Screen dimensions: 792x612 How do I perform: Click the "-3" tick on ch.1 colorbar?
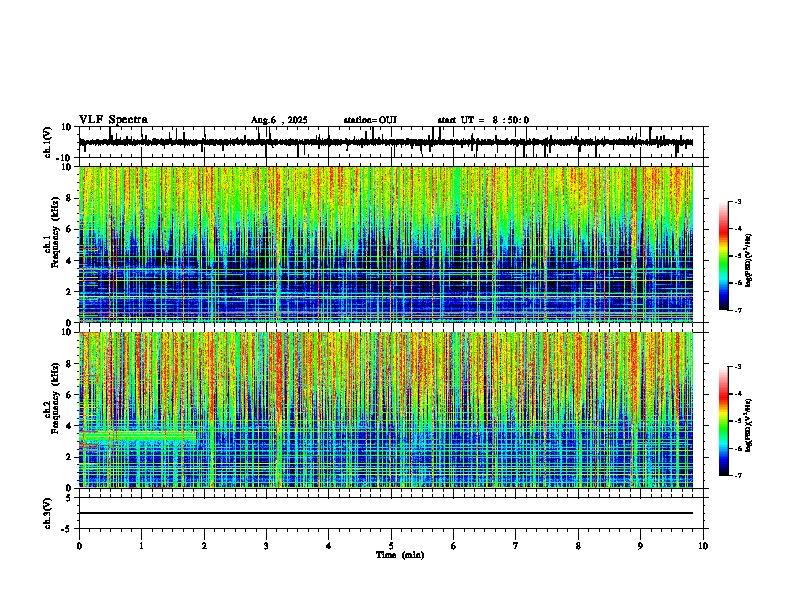tap(737, 202)
